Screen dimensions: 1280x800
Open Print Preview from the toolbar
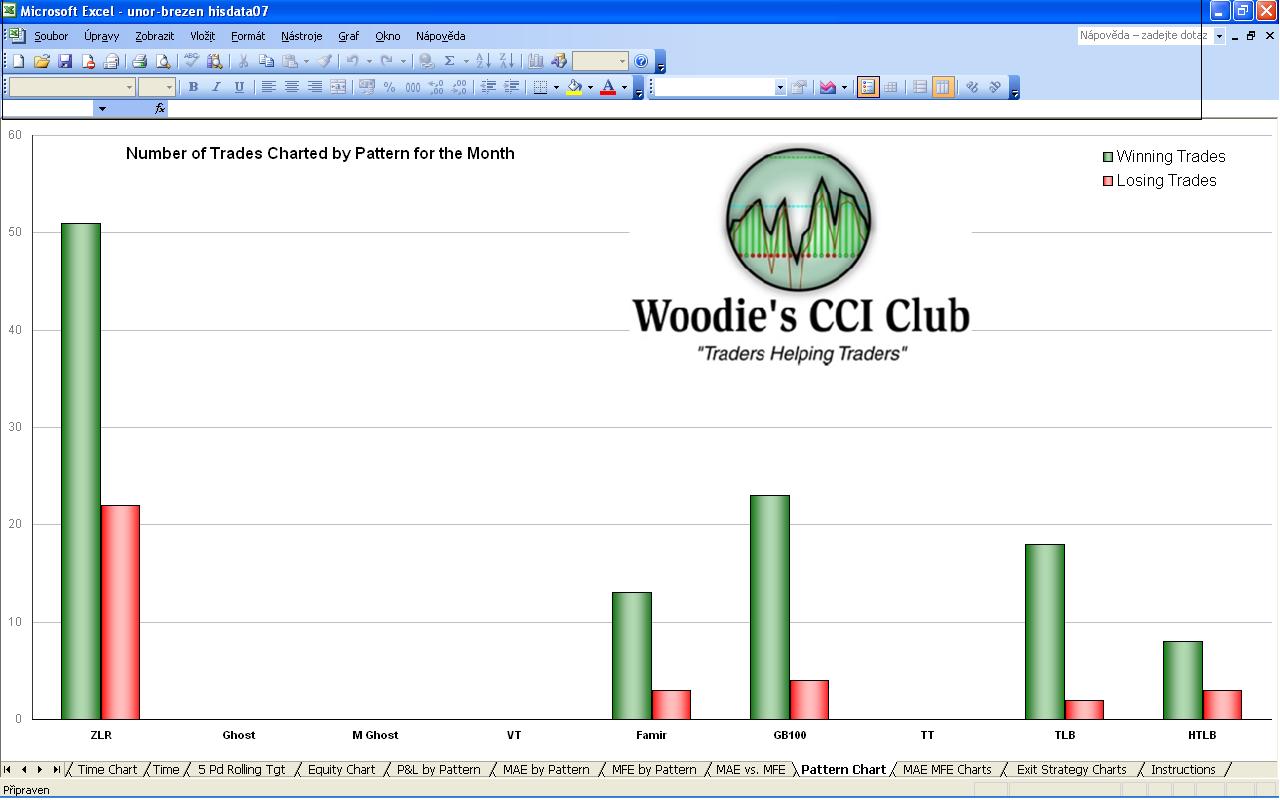tap(163, 61)
